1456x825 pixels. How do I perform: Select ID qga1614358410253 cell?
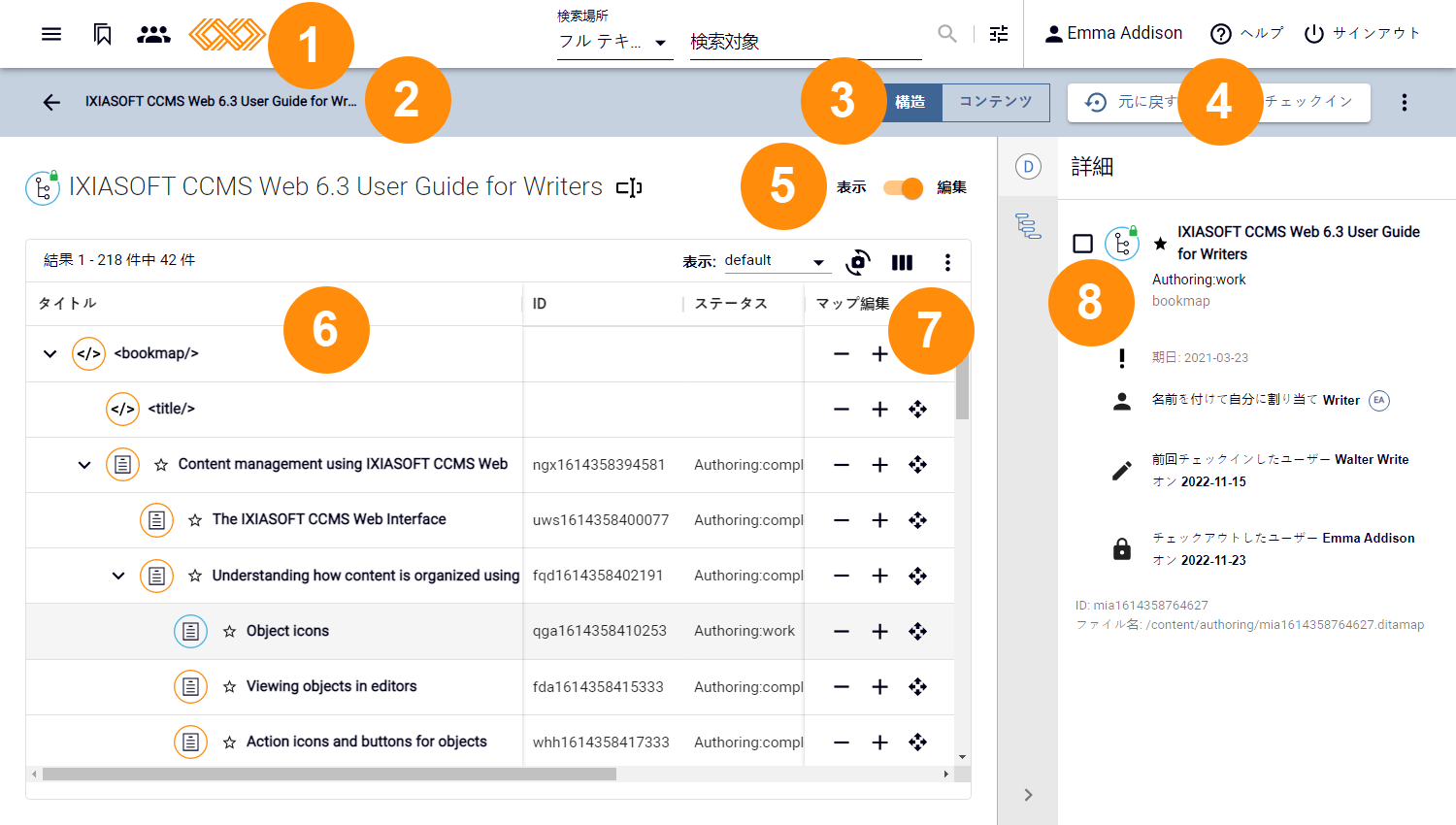[600, 631]
